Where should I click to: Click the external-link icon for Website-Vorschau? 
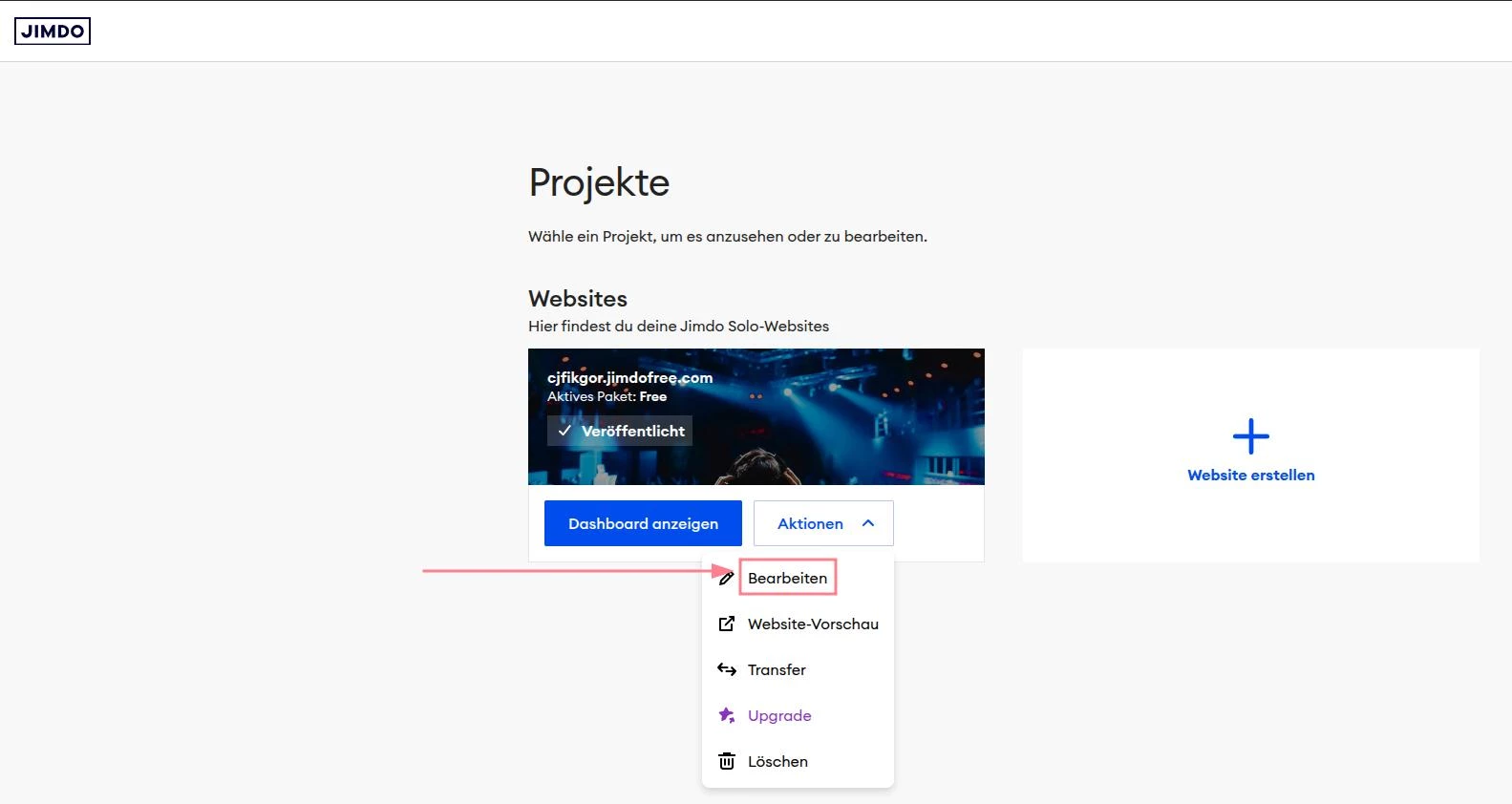[x=727, y=624]
